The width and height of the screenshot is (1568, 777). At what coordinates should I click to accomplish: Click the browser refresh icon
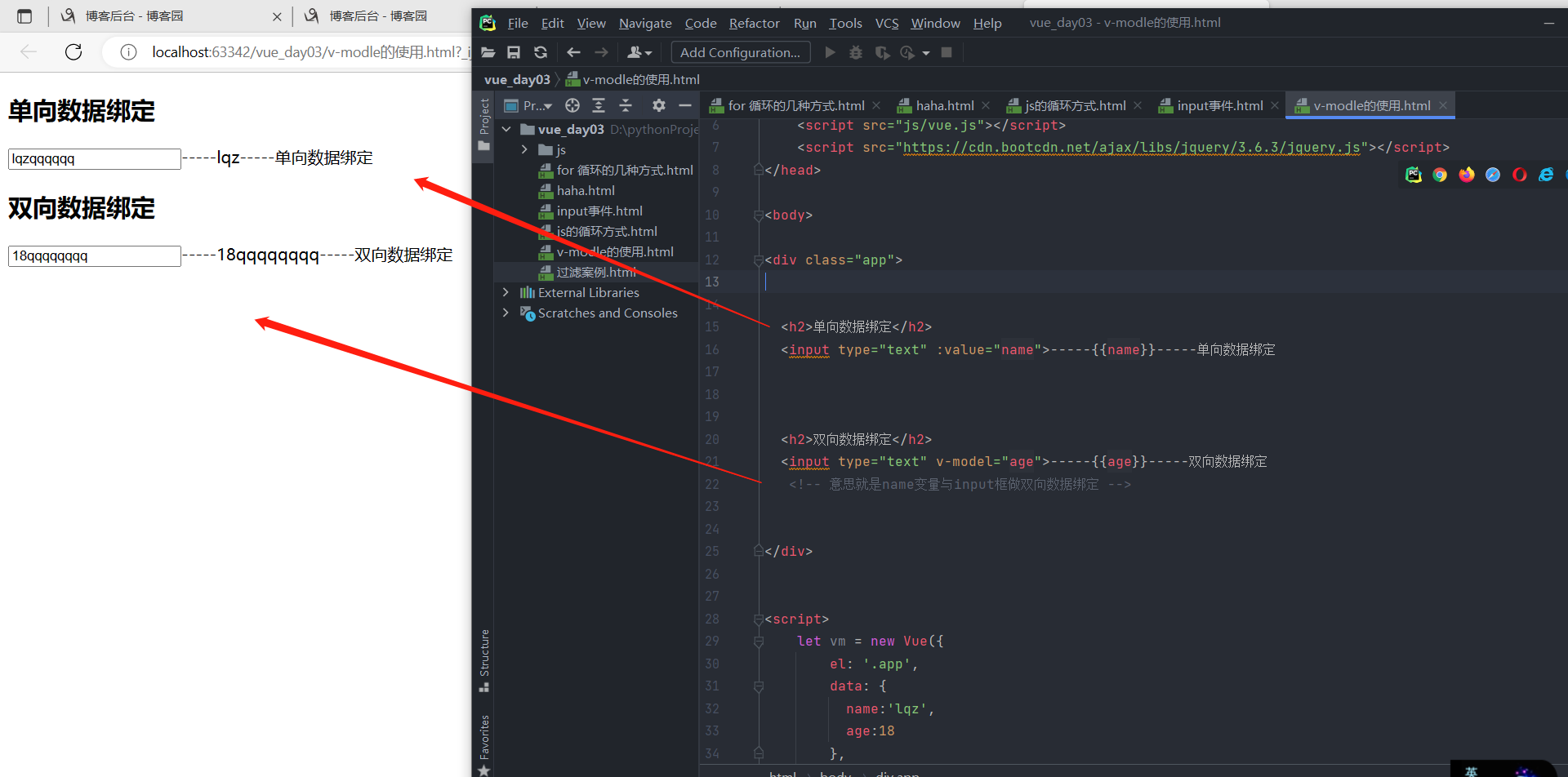click(73, 52)
